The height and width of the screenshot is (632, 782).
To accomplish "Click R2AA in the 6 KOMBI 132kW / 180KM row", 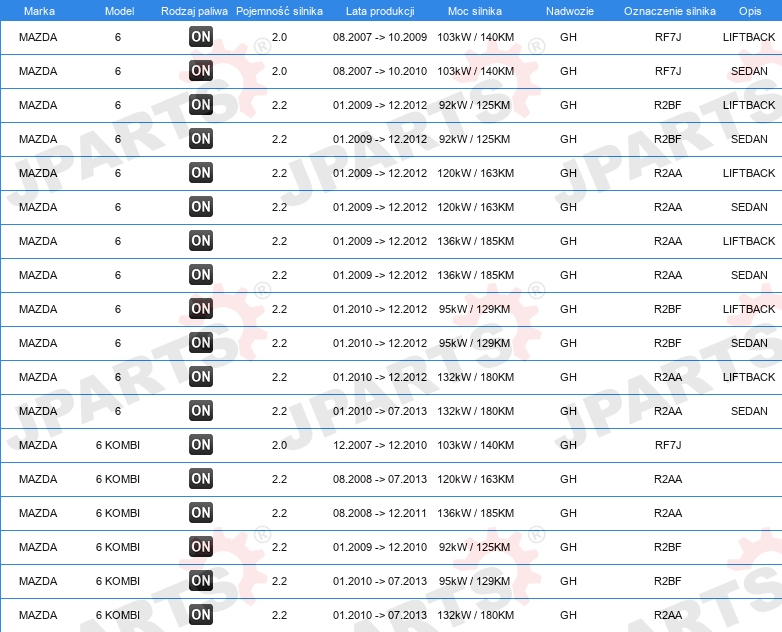I will pyautogui.click(x=668, y=615).
